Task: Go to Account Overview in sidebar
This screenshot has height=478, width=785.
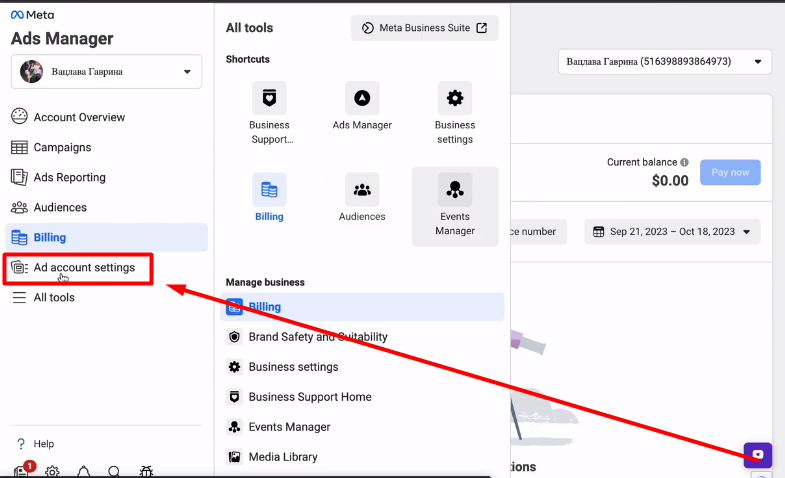Action: (79, 117)
